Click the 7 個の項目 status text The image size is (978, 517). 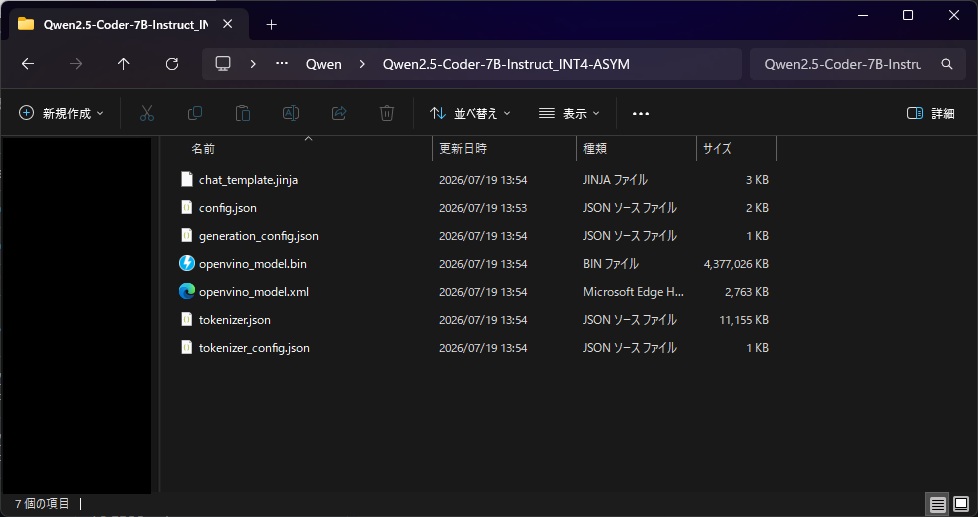(x=42, y=503)
